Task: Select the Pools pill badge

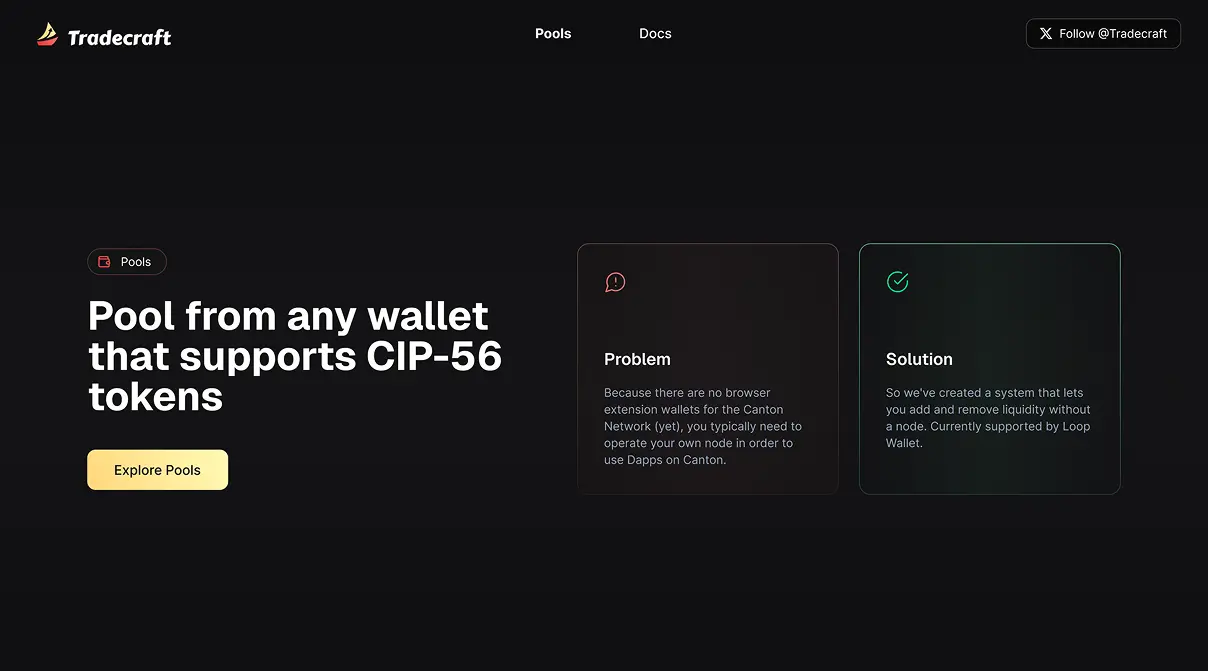Action: coord(127,262)
